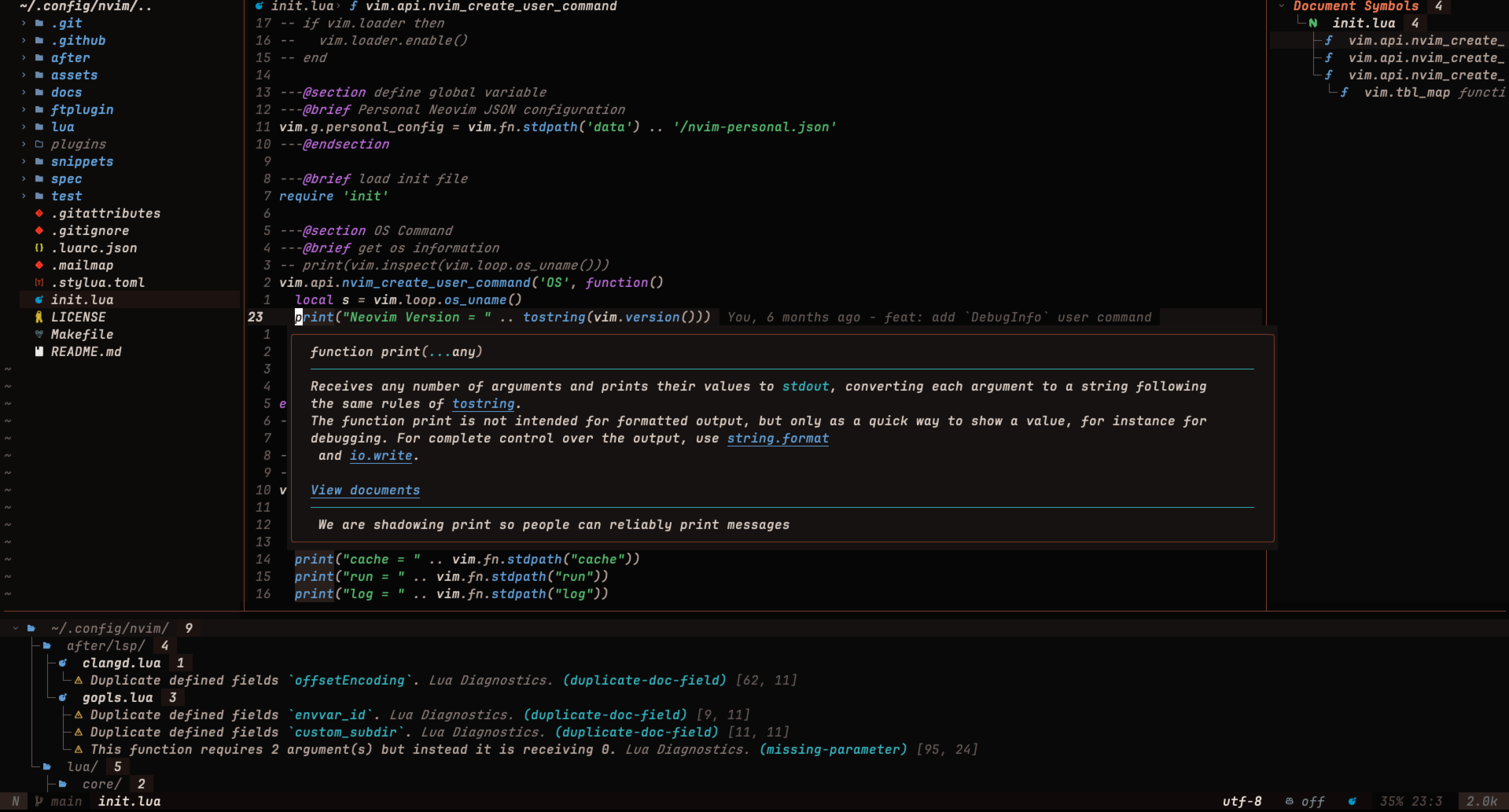The image size is (1509, 812).
Task: Open README.md from the file tree
Action: coord(86,352)
